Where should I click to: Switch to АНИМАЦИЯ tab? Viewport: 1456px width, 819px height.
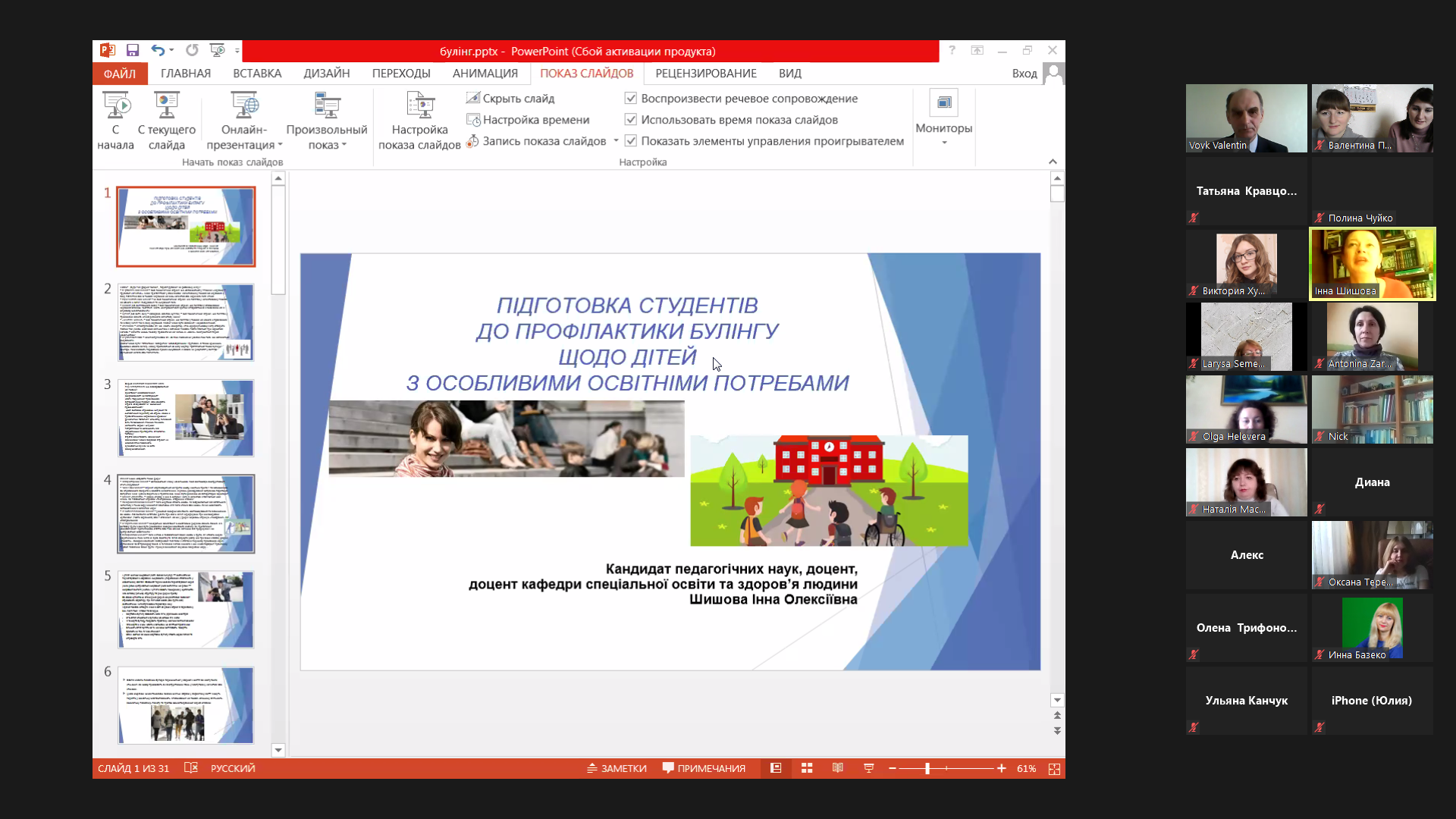pos(485,74)
